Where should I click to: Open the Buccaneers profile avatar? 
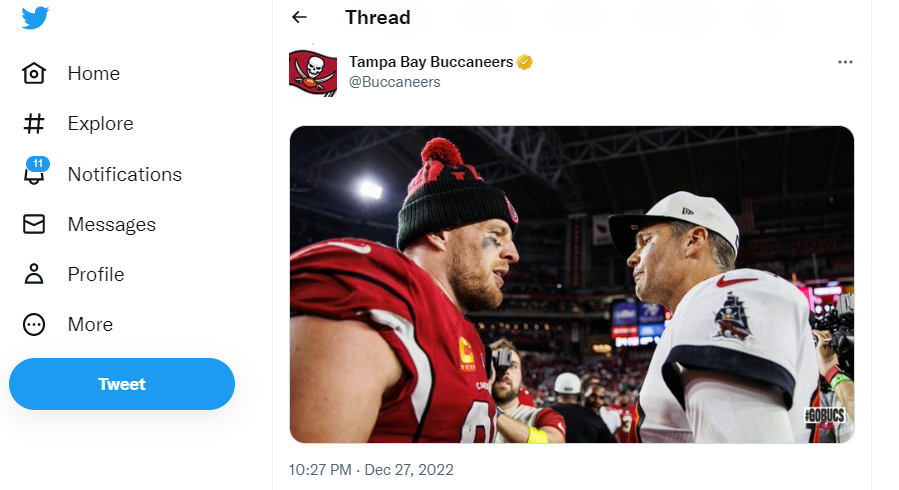[x=313, y=73]
